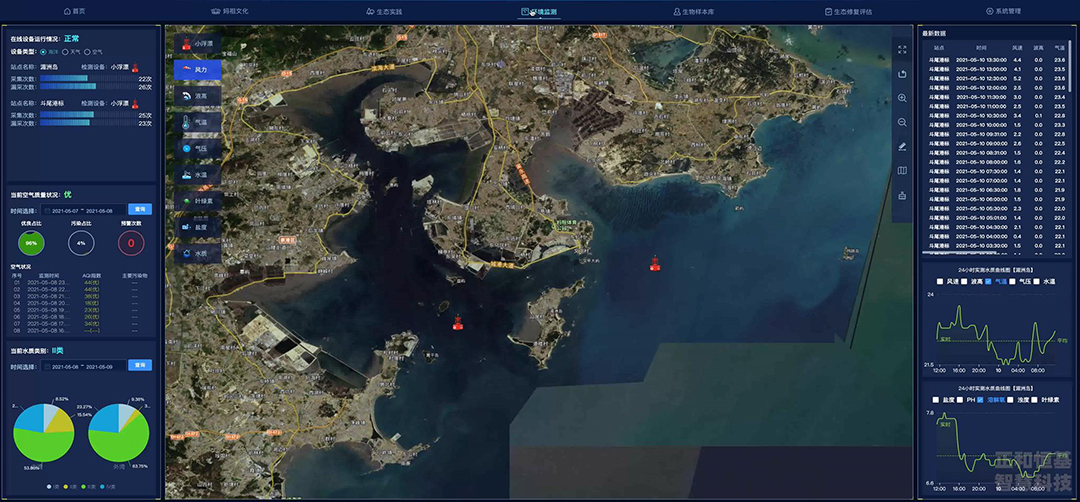Select the 小浮漂 buoy layer button
This screenshot has height=502, width=1080.
[x=197, y=44]
